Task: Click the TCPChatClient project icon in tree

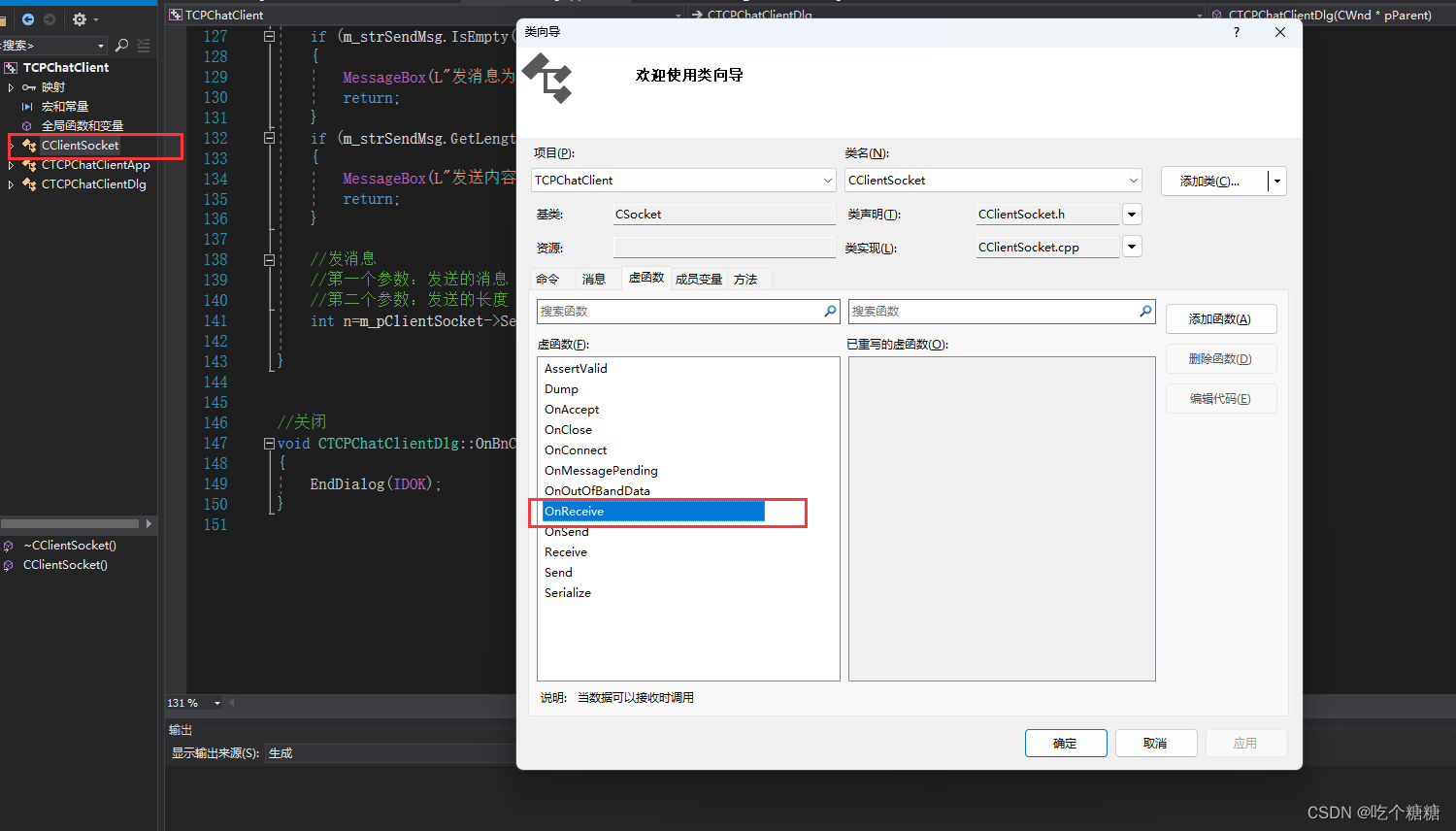Action: pos(11,68)
